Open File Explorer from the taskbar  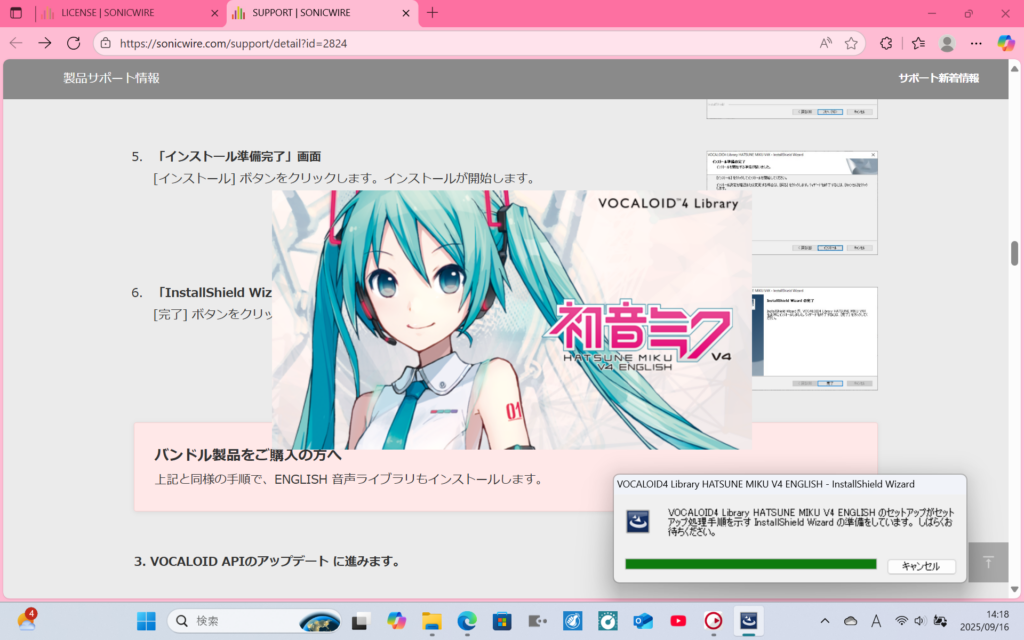coord(431,621)
